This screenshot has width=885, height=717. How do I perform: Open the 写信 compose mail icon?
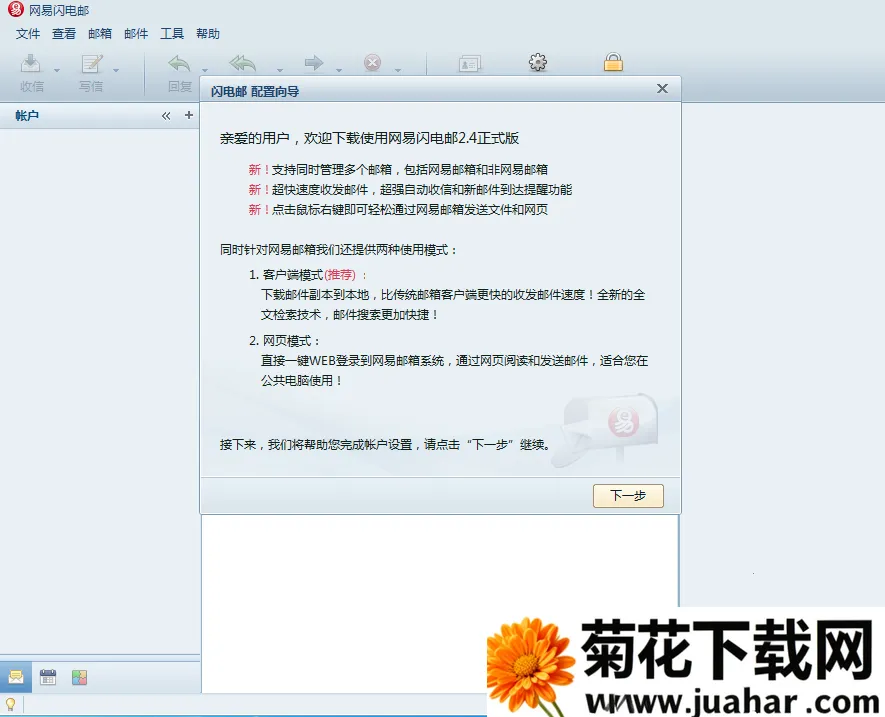click(91, 64)
